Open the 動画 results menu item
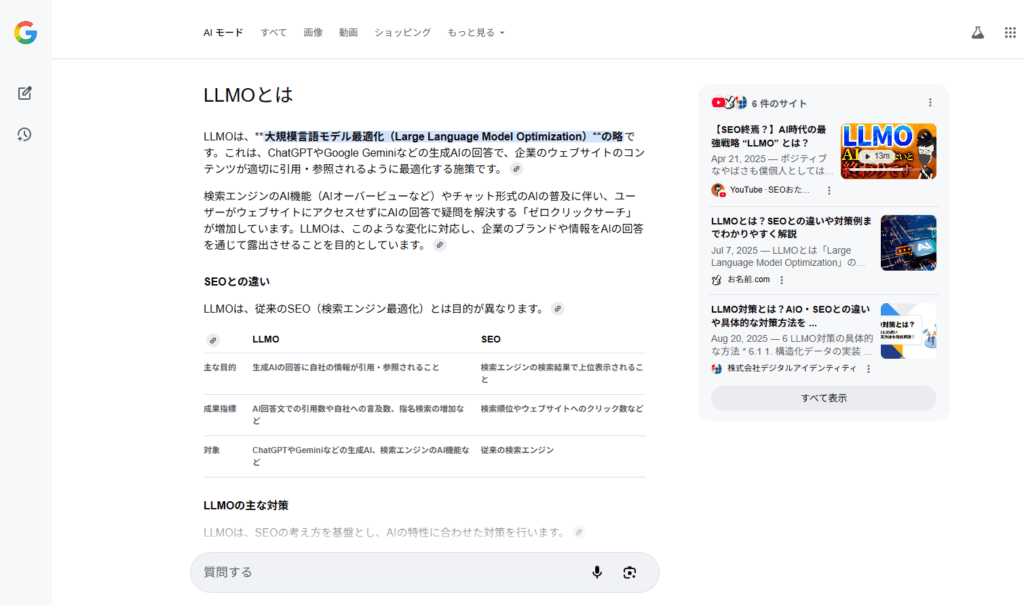Screen dimensions: 1024x605 pos(348,32)
